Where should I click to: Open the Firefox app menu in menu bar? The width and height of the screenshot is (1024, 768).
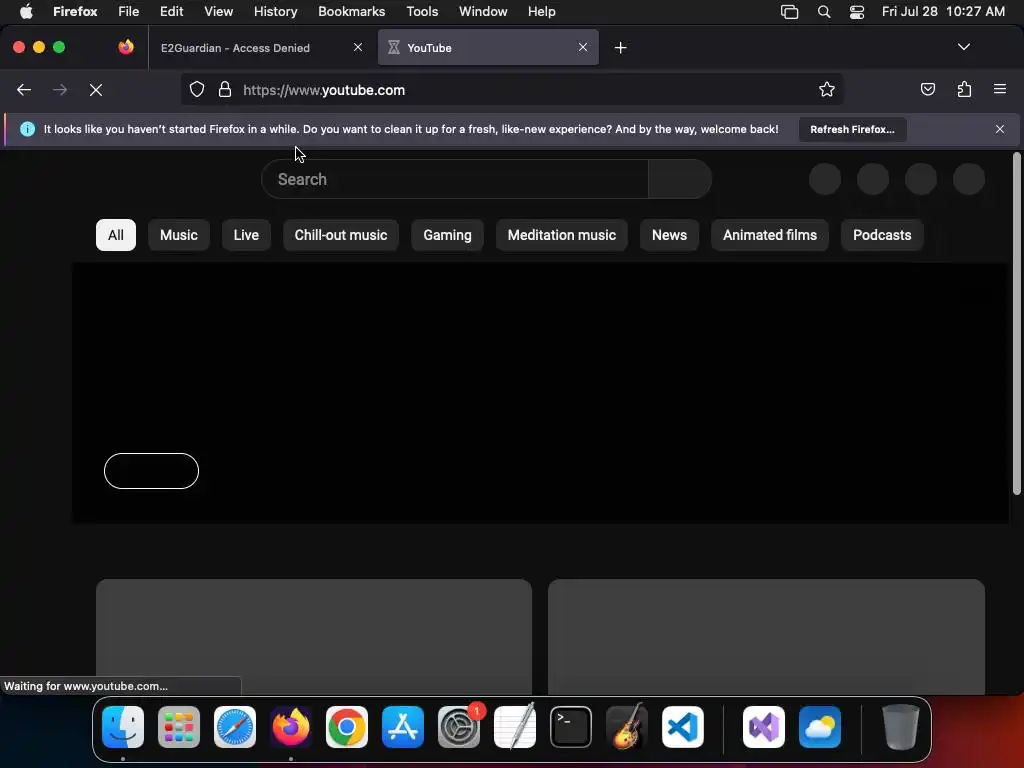[75, 11]
